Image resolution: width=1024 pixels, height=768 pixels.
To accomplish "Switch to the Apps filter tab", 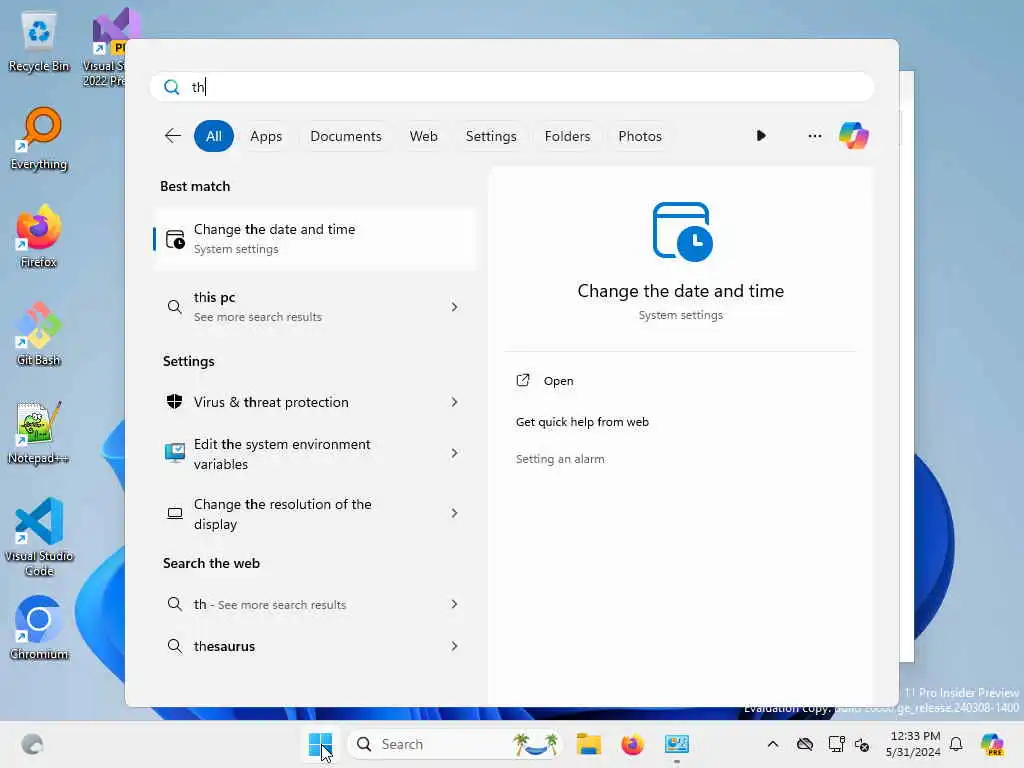I will coord(266,136).
